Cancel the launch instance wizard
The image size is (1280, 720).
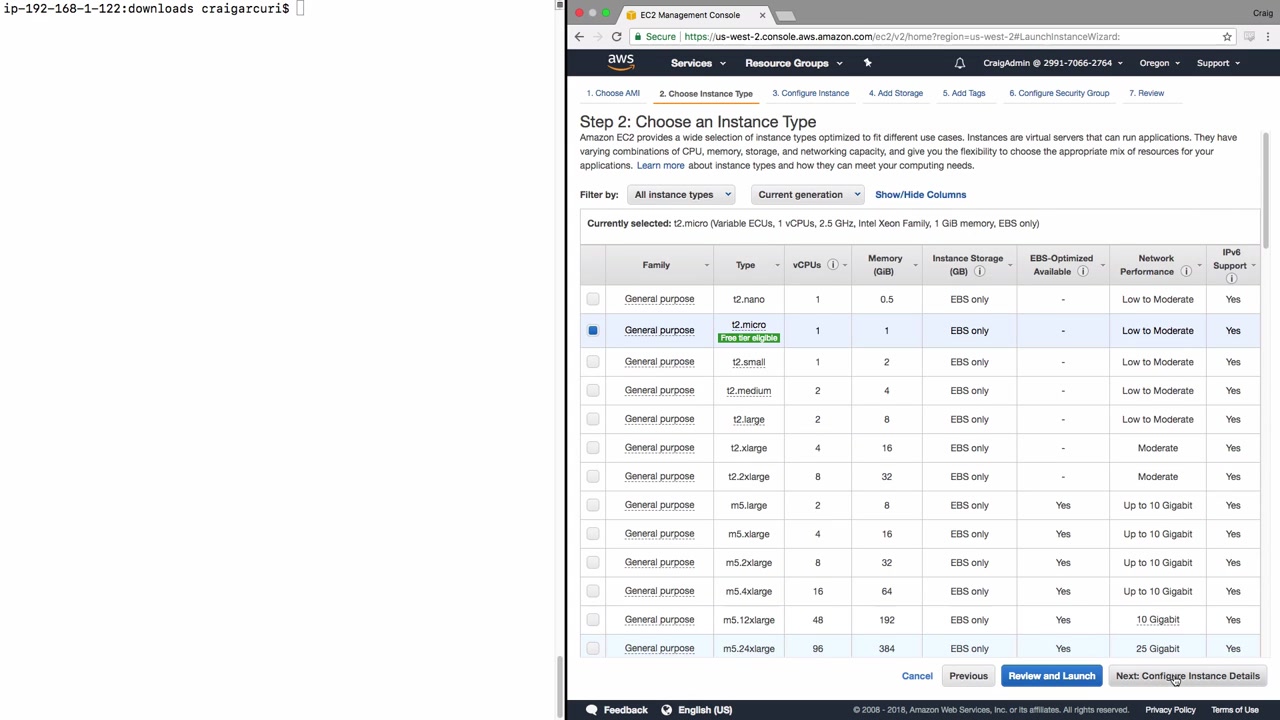pos(917,676)
